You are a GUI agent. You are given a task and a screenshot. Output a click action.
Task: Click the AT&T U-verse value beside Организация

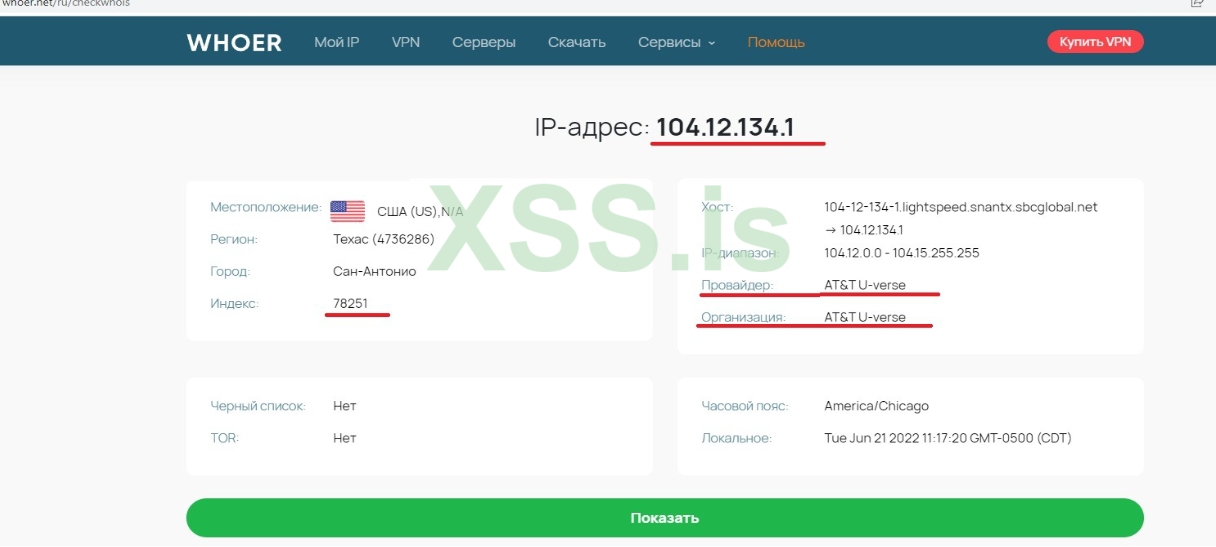865,317
